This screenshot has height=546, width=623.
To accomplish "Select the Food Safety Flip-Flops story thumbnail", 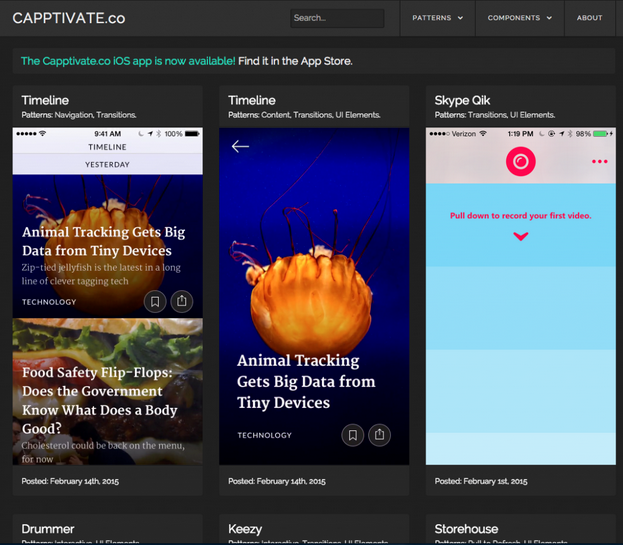I will [x=108, y=391].
